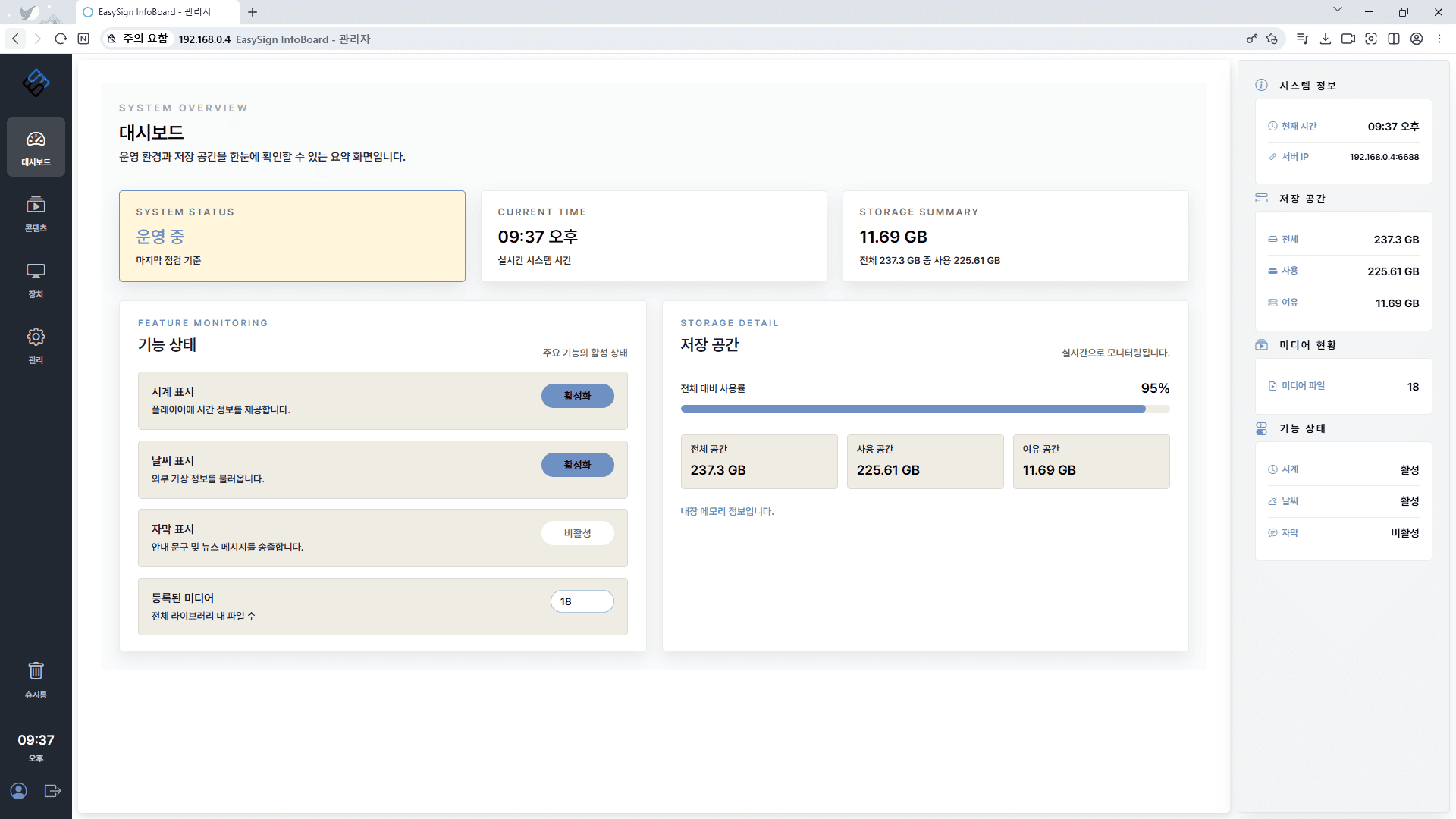The image size is (1456, 819).
Task: Go to the 콘텐츠 sidebar section
Action: pyautogui.click(x=36, y=213)
